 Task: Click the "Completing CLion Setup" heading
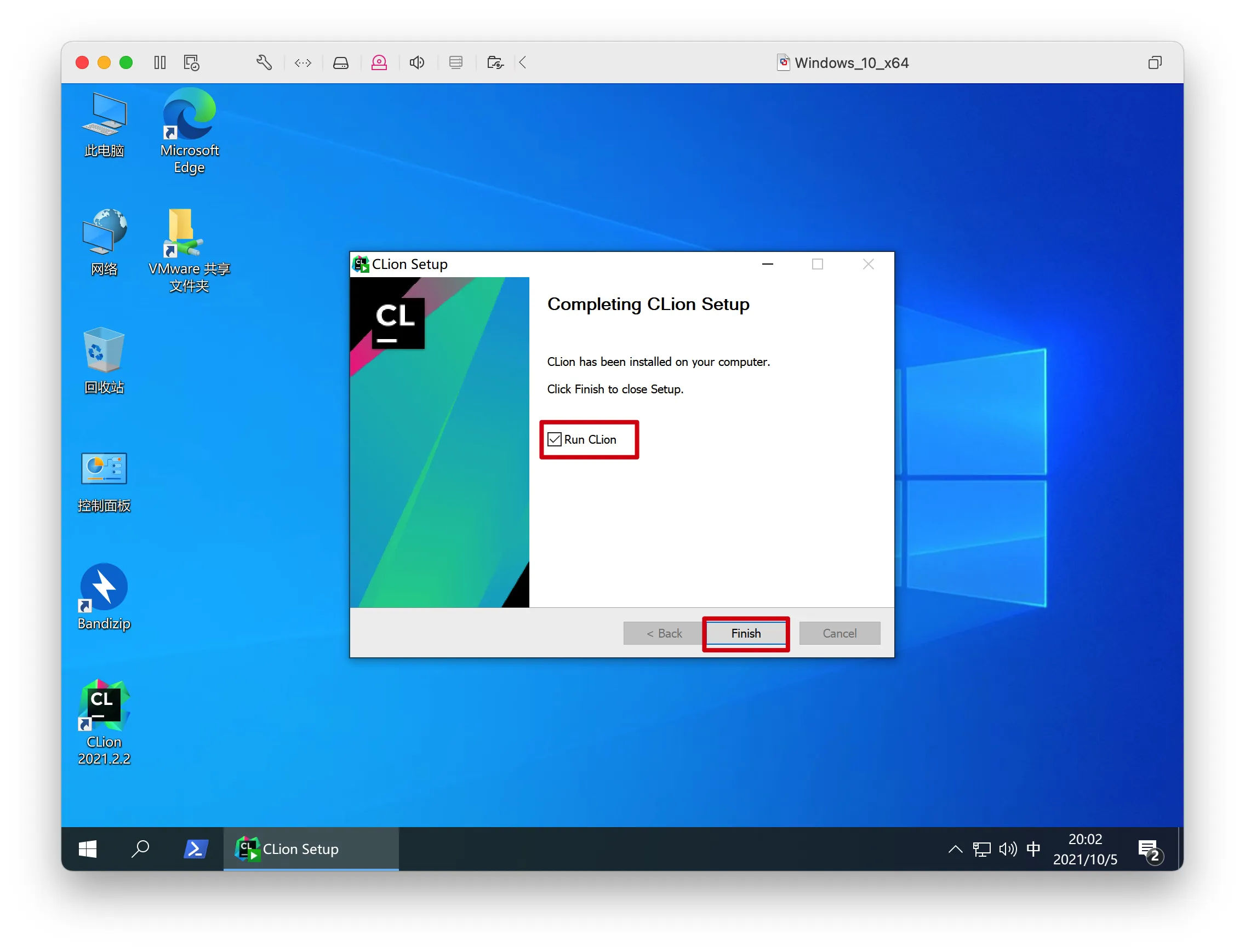648,305
